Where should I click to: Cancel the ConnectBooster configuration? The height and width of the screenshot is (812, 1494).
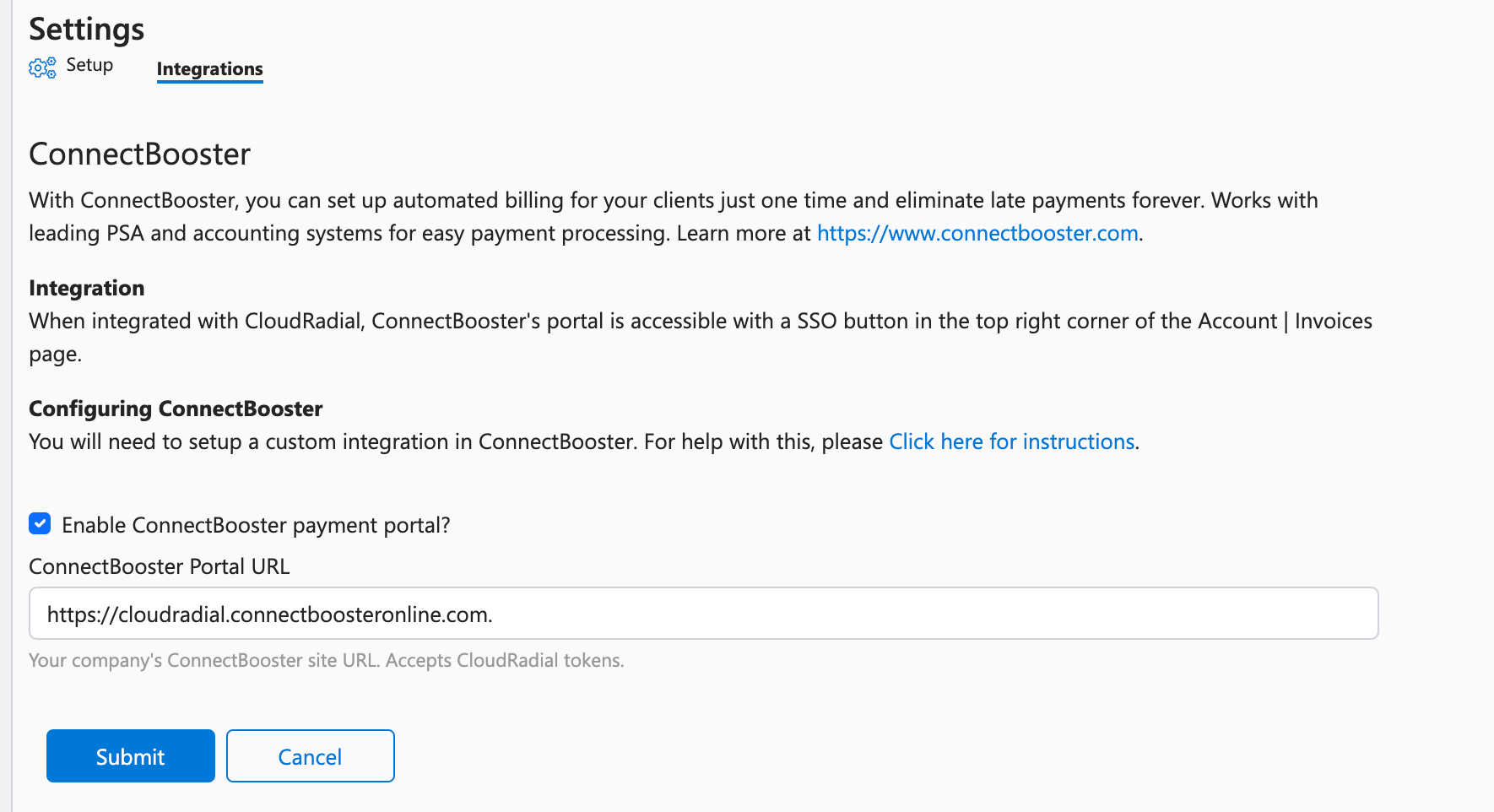pos(311,756)
